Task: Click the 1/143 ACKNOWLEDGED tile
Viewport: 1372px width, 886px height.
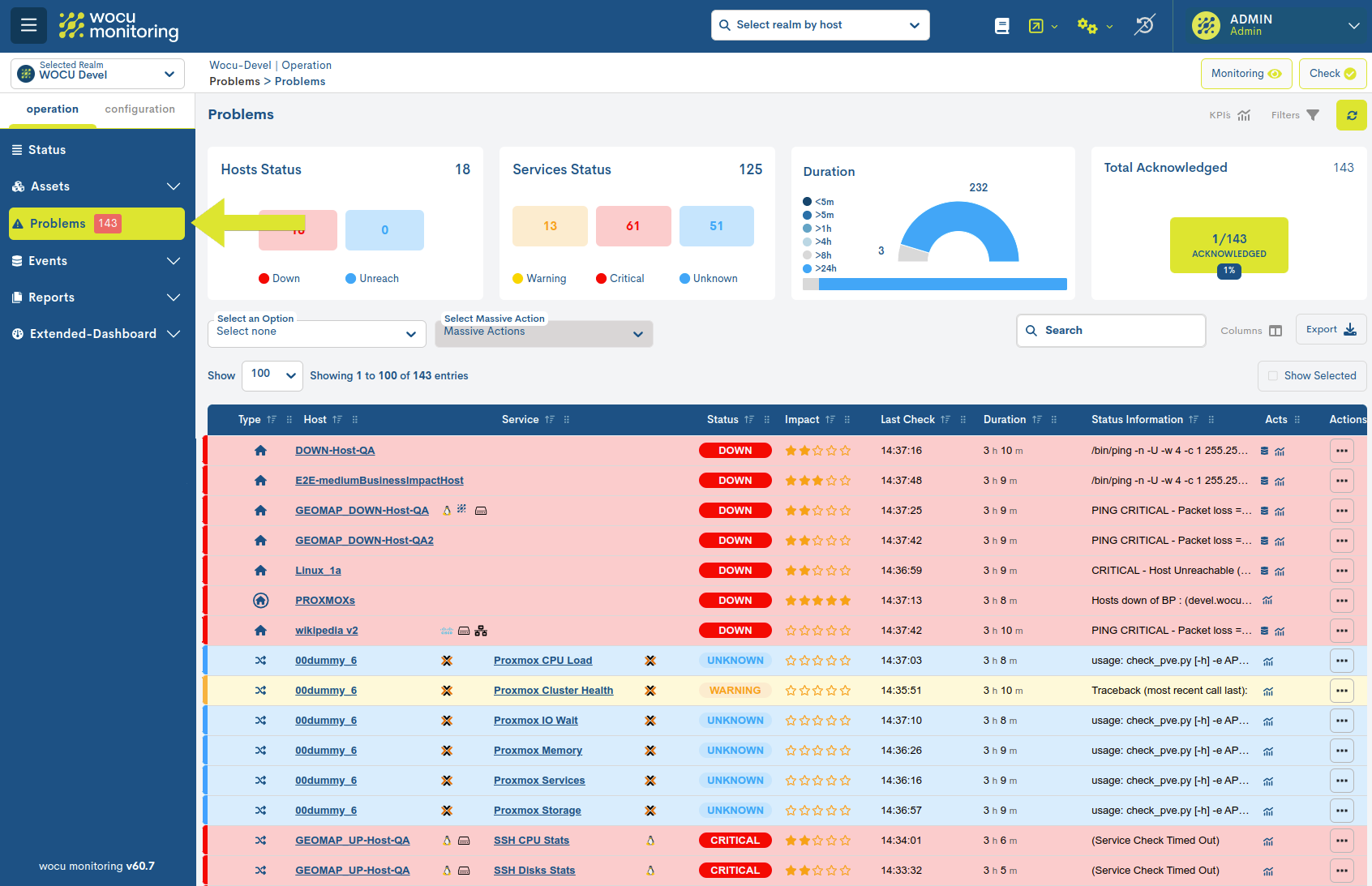Action: click(x=1229, y=246)
